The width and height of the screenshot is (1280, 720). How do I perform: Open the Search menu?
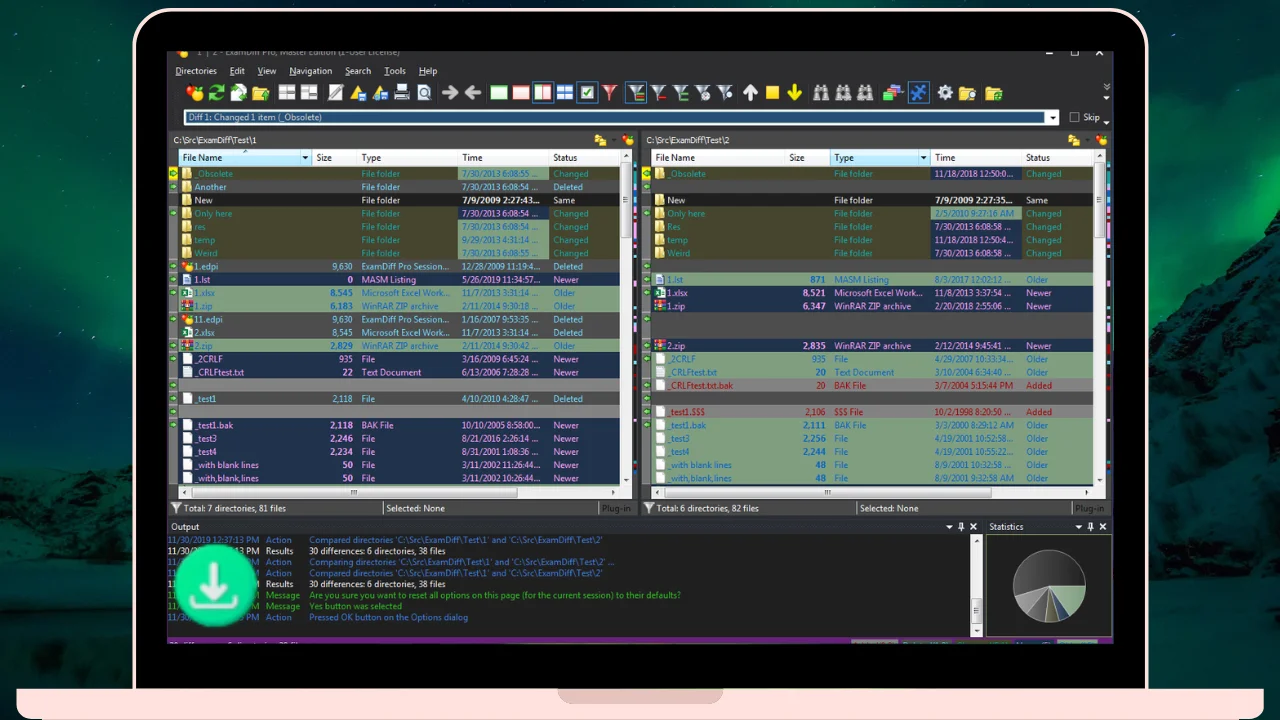click(358, 71)
